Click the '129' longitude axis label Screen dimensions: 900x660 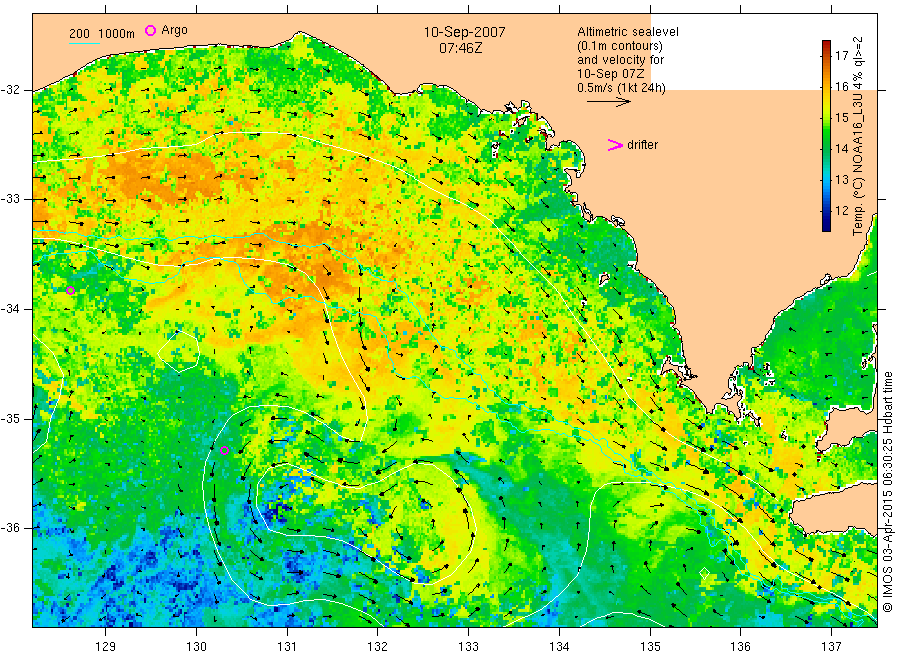coord(106,647)
